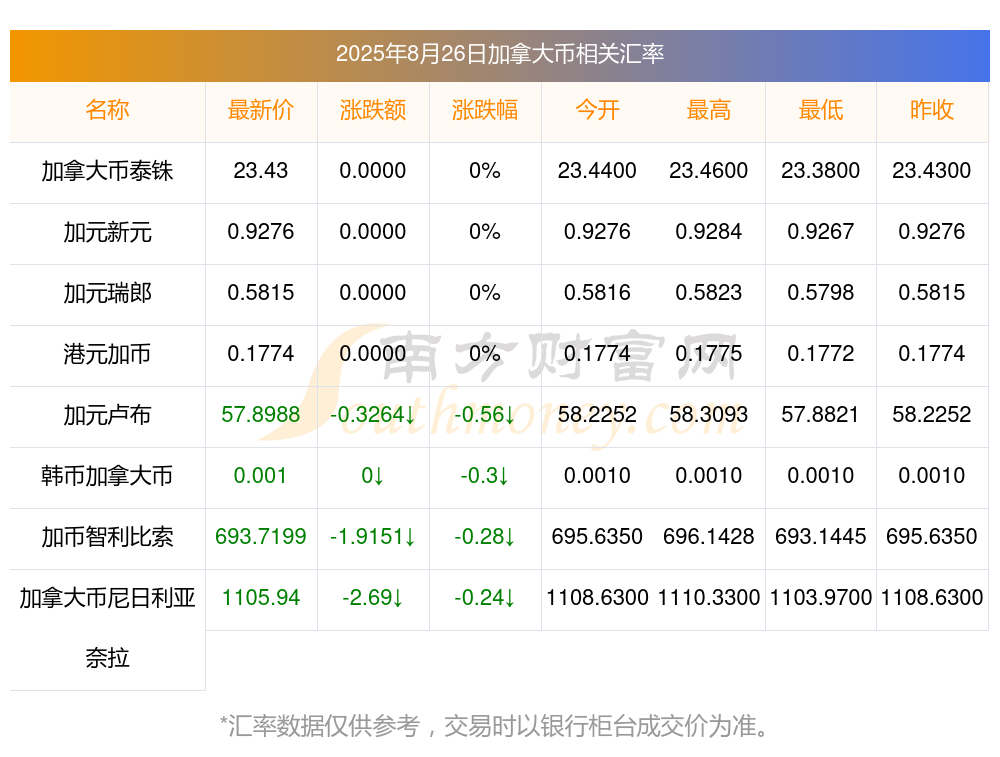Click the 最低 column header

click(821, 110)
